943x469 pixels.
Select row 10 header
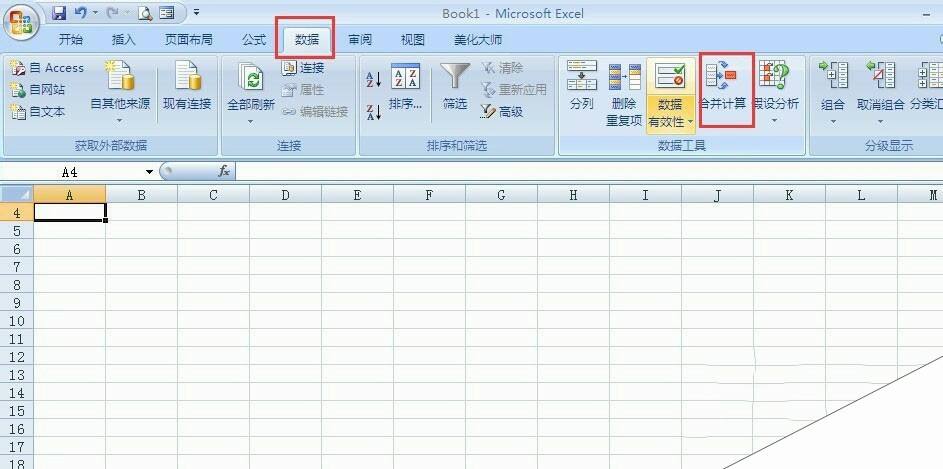(17, 320)
